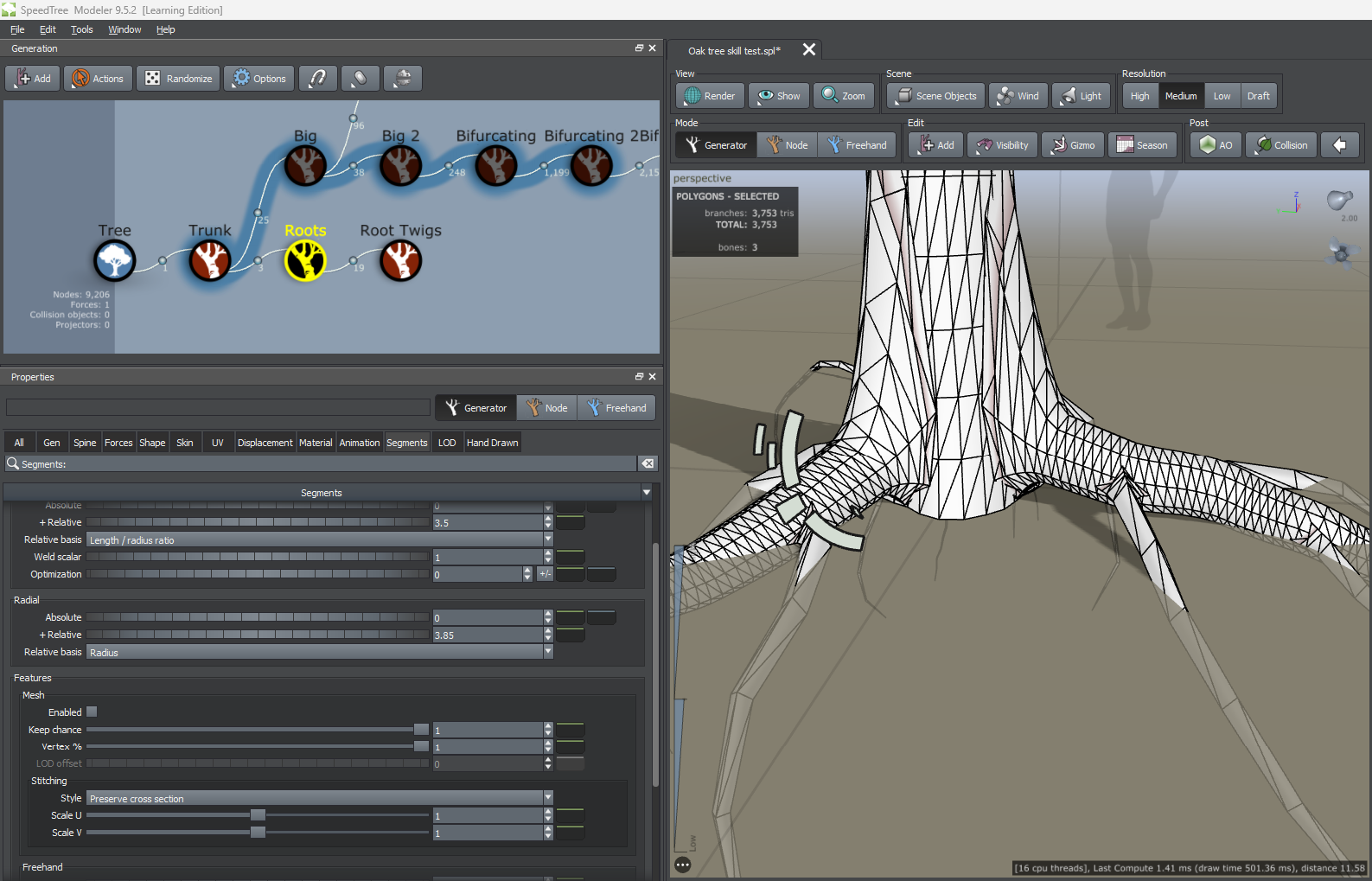Screen dimensions: 1372x881
Task: Switch resolution to Medium
Action: (1181, 96)
